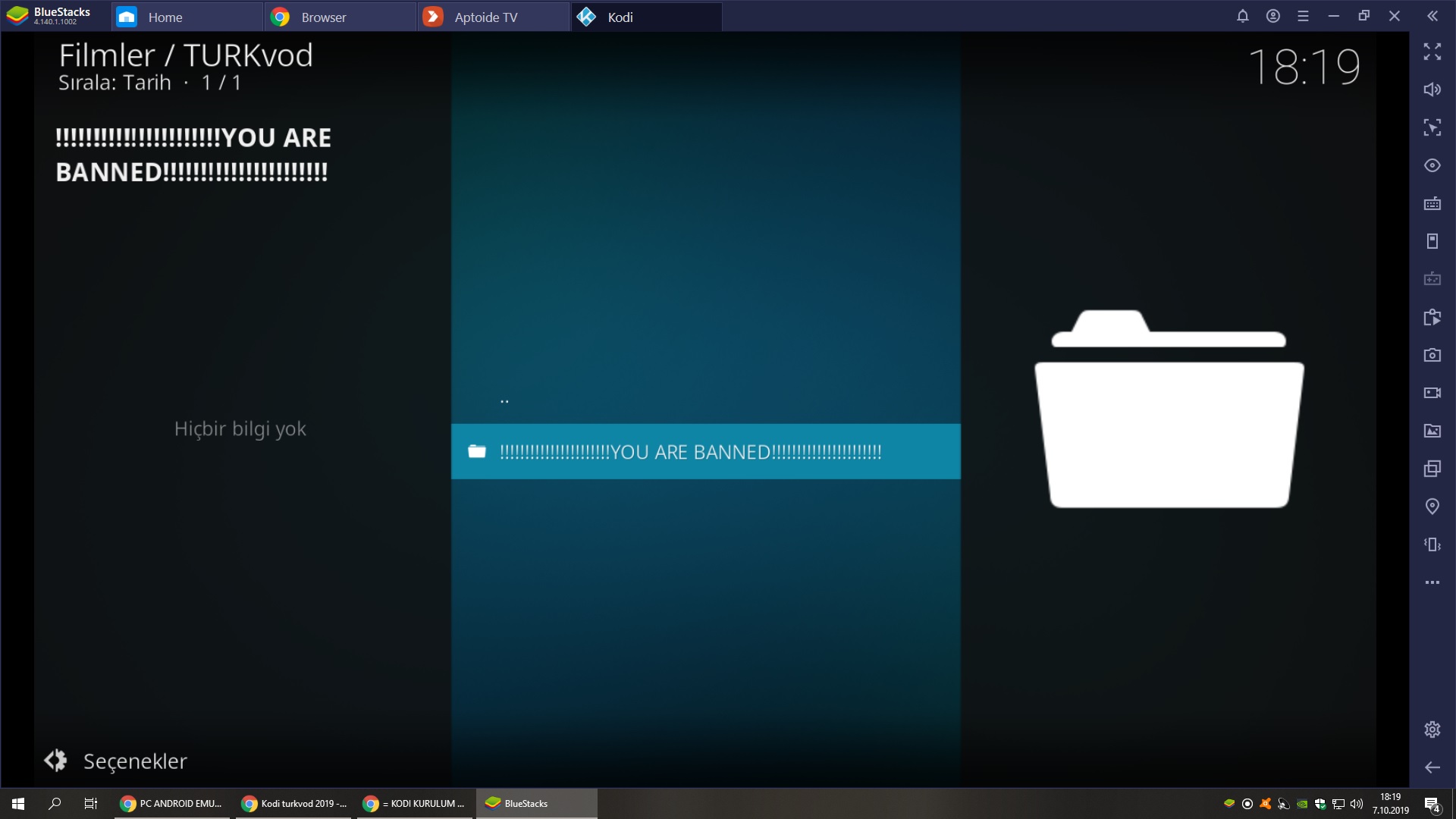Viewport: 1456px width, 819px height.
Task: Click the Avast antivirus tray icon
Action: (1266, 804)
